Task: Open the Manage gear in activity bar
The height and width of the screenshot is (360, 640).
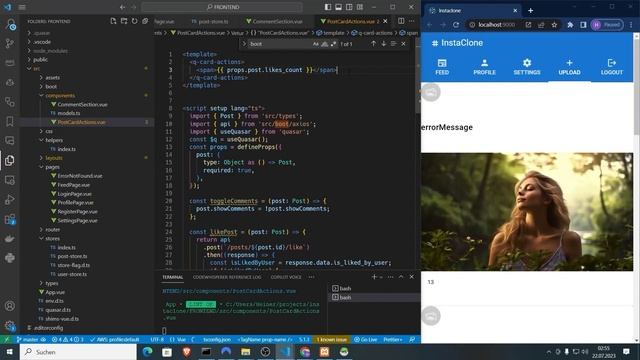Action: point(10,325)
